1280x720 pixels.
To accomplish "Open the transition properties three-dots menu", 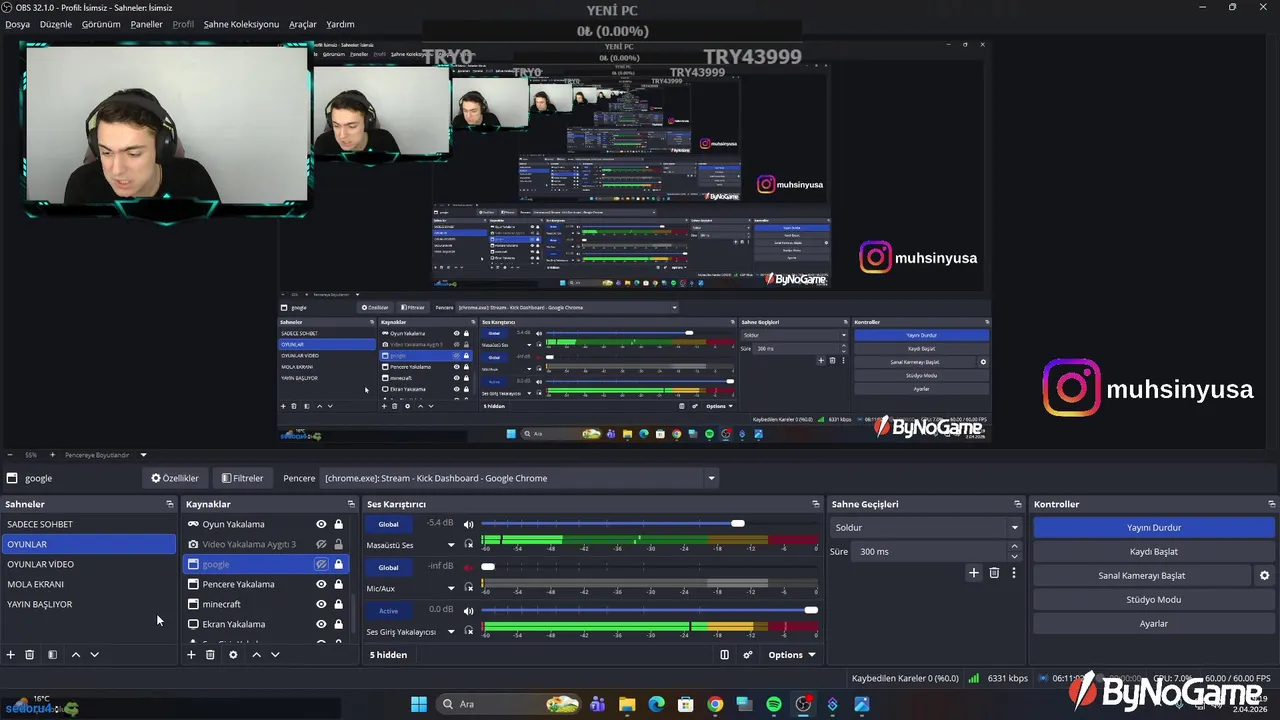I will [x=1014, y=573].
